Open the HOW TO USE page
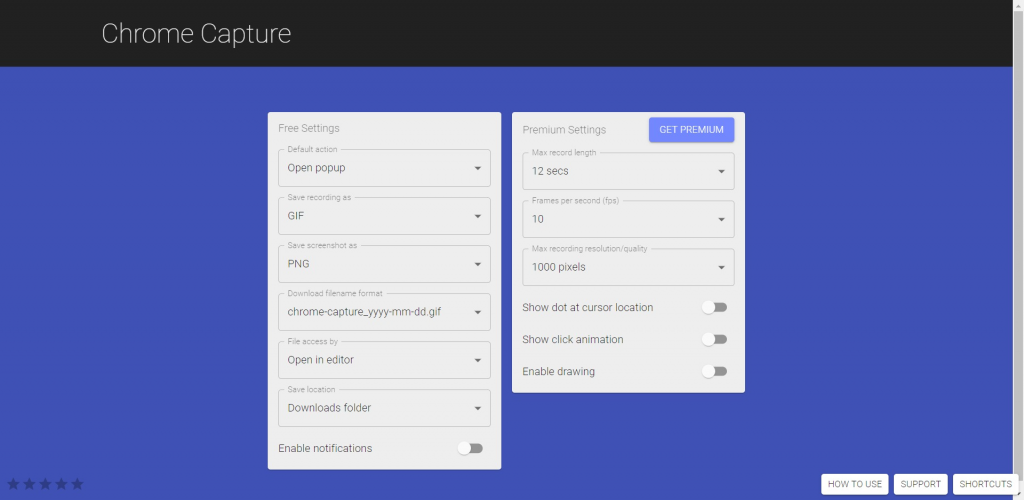The image size is (1024, 500). pos(855,484)
